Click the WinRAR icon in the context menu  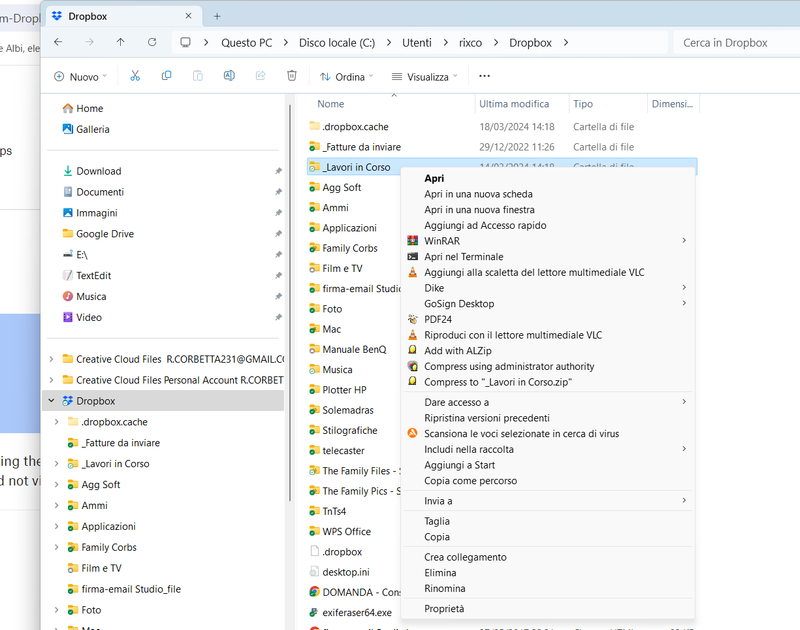[411, 241]
